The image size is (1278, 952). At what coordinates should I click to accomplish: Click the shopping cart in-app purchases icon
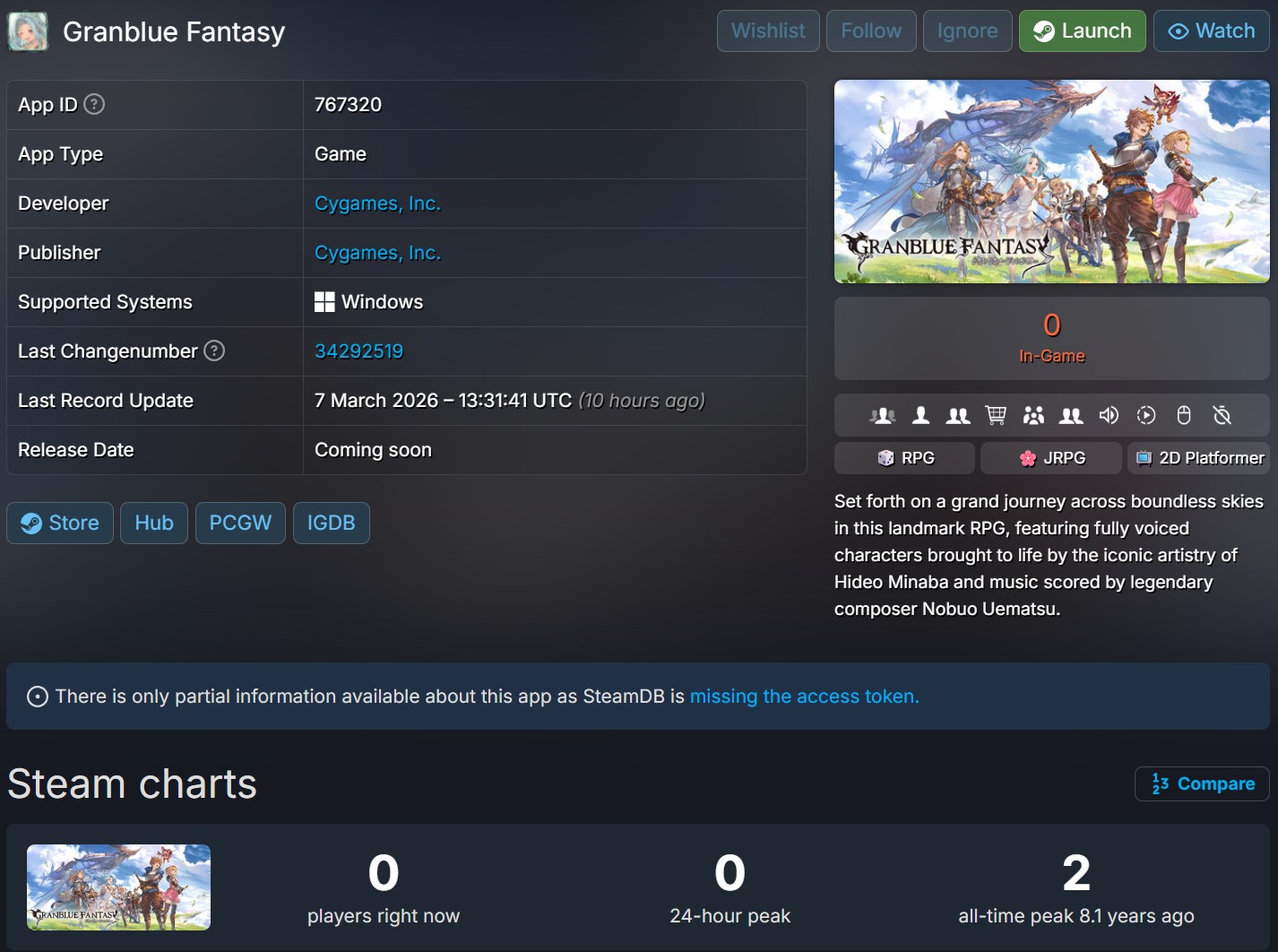pyautogui.click(x=996, y=415)
